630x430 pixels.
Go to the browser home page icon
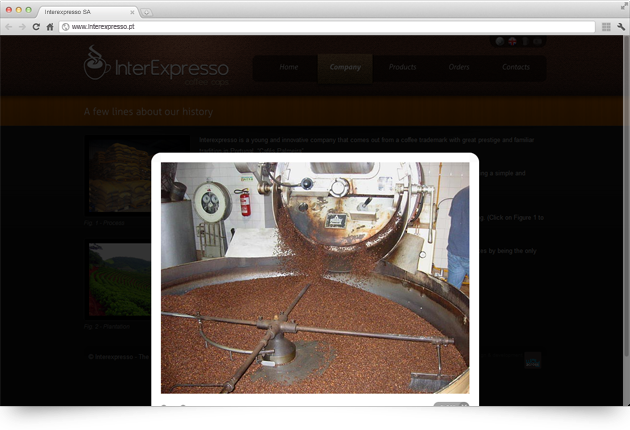pos(50,27)
